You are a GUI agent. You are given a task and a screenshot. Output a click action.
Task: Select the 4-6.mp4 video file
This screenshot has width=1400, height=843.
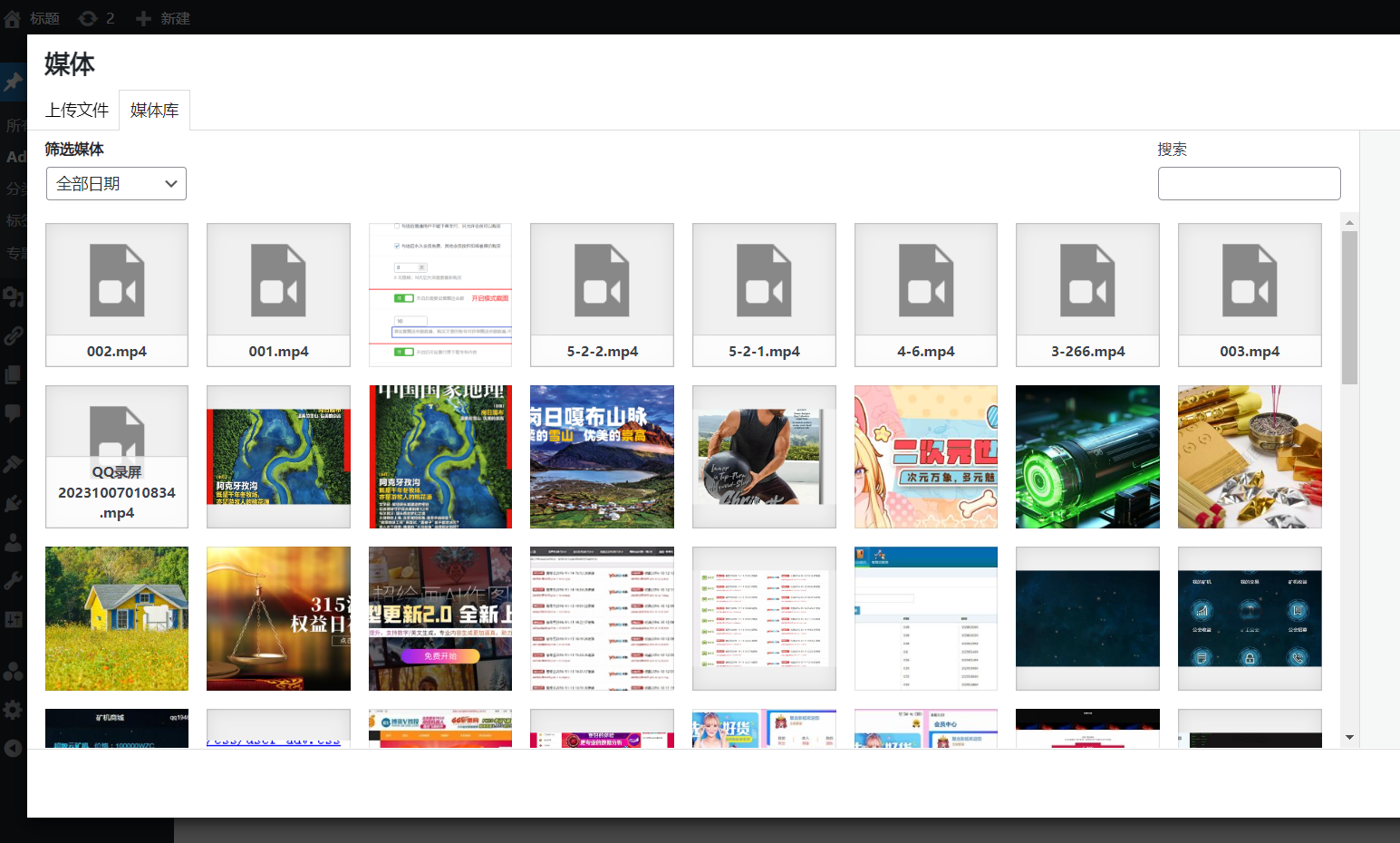pyautogui.click(x=925, y=295)
